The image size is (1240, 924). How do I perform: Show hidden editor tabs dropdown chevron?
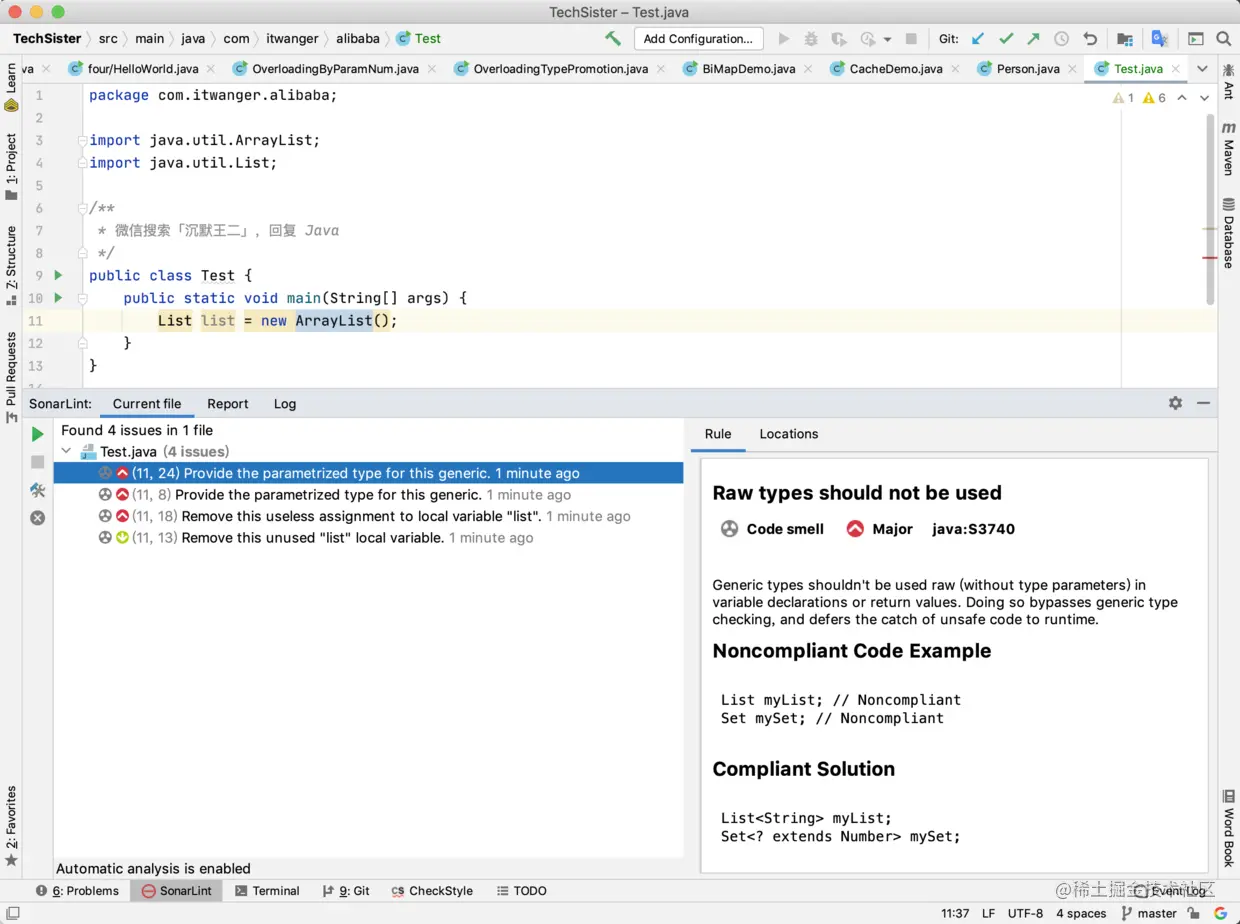(1202, 69)
